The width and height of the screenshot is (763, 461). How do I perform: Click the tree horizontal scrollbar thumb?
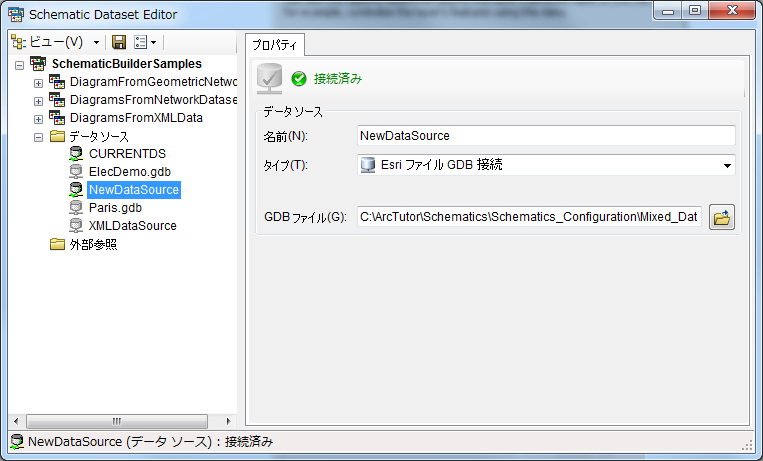coord(117,421)
